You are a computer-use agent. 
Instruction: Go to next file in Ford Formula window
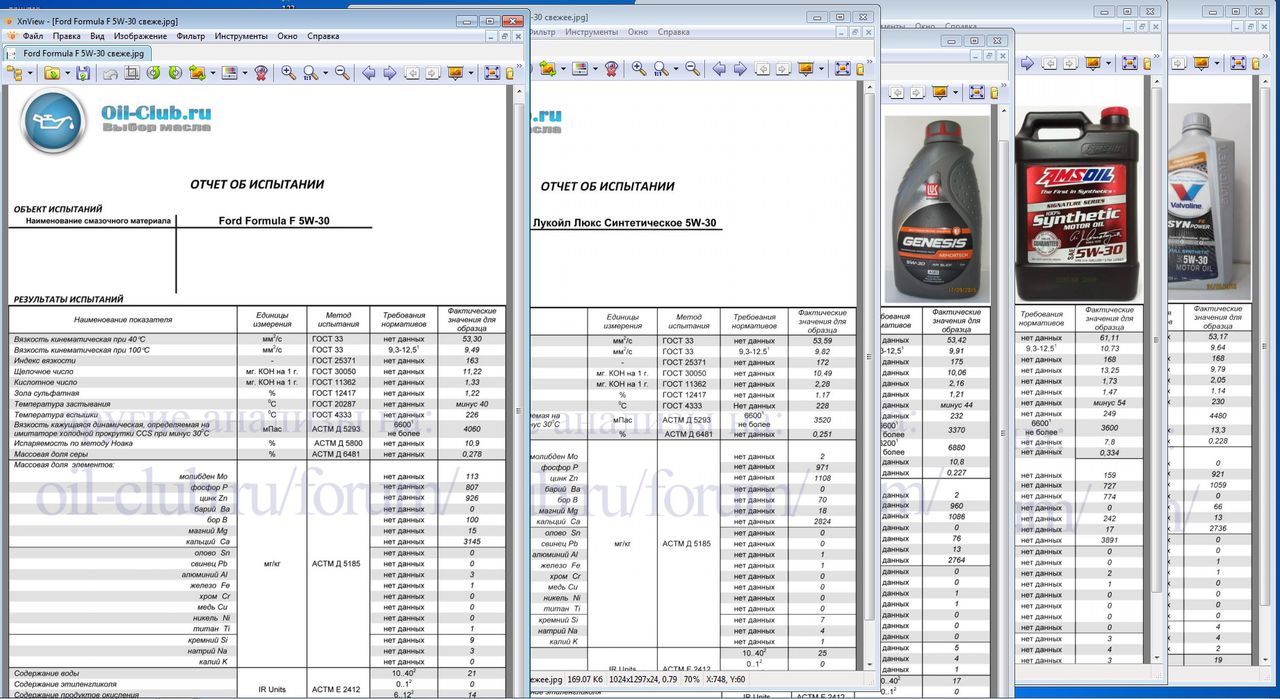pos(389,73)
